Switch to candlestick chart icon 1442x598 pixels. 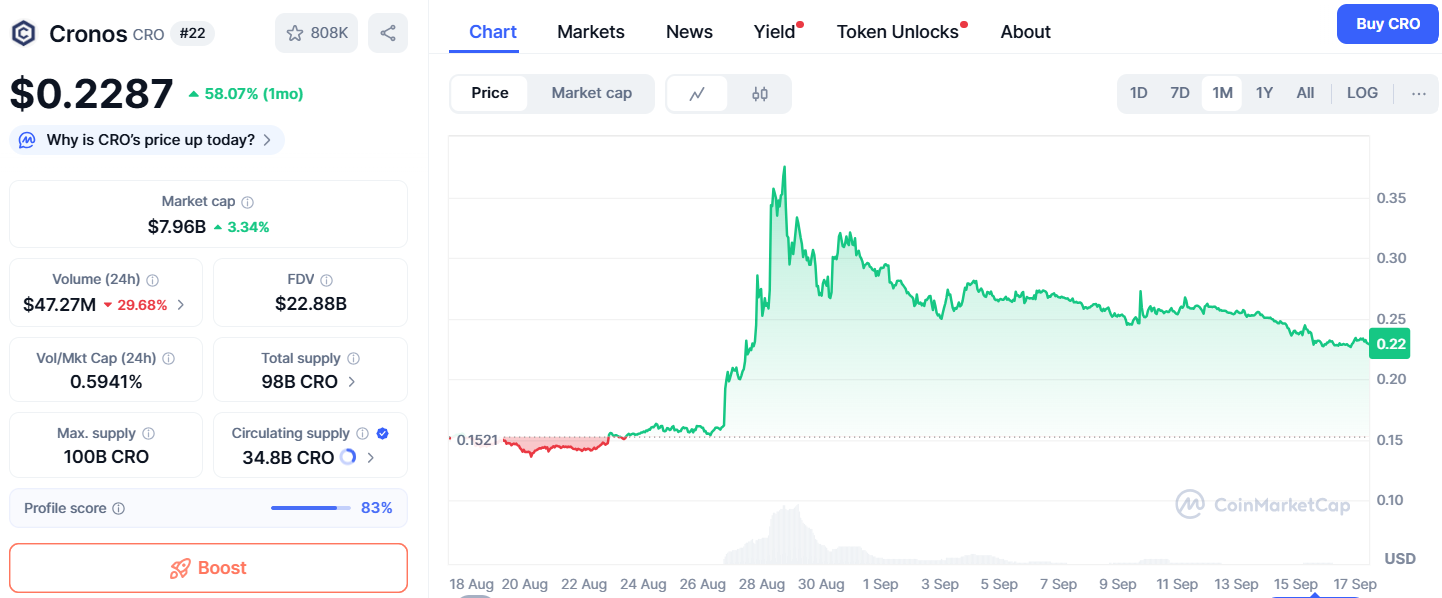[x=760, y=94]
